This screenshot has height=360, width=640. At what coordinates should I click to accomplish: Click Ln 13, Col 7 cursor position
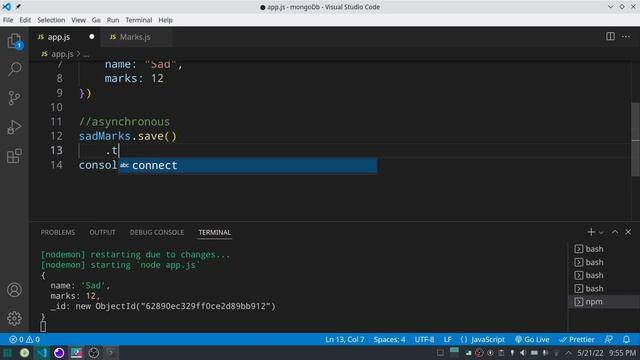[344, 340]
